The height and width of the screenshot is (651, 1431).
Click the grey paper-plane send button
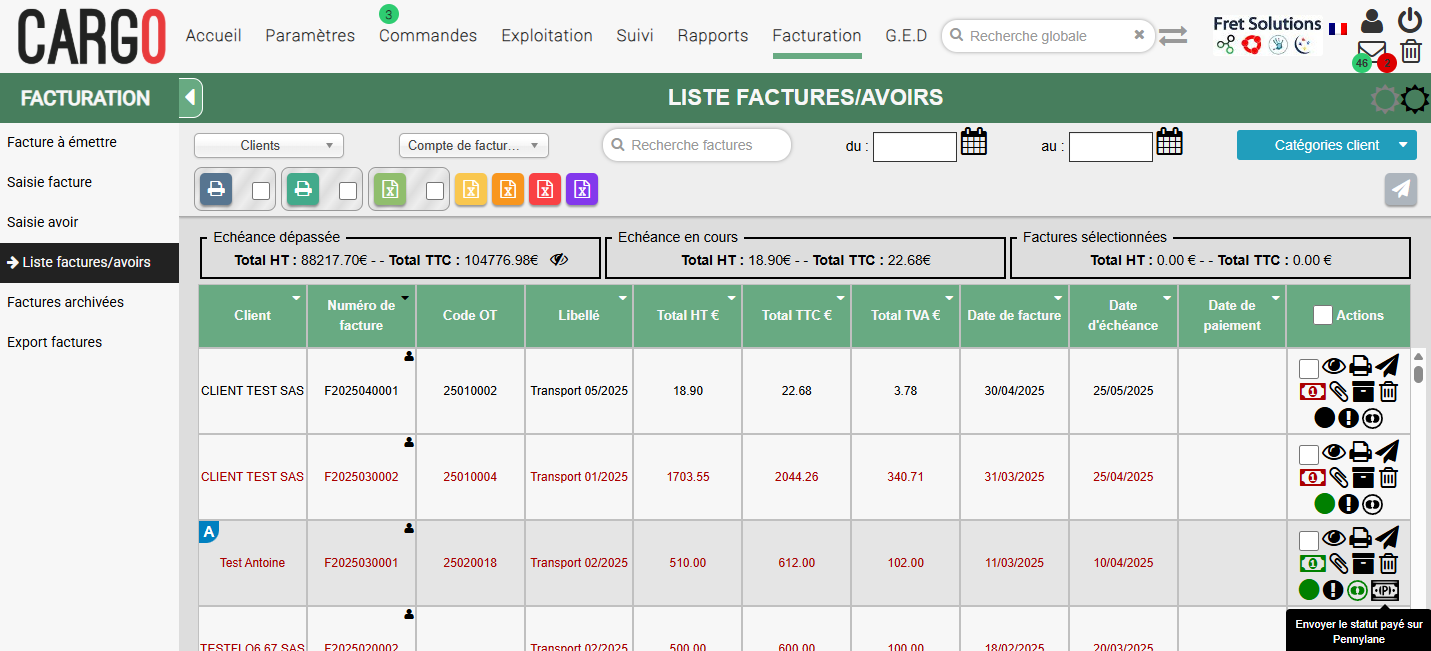click(1401, 190)
